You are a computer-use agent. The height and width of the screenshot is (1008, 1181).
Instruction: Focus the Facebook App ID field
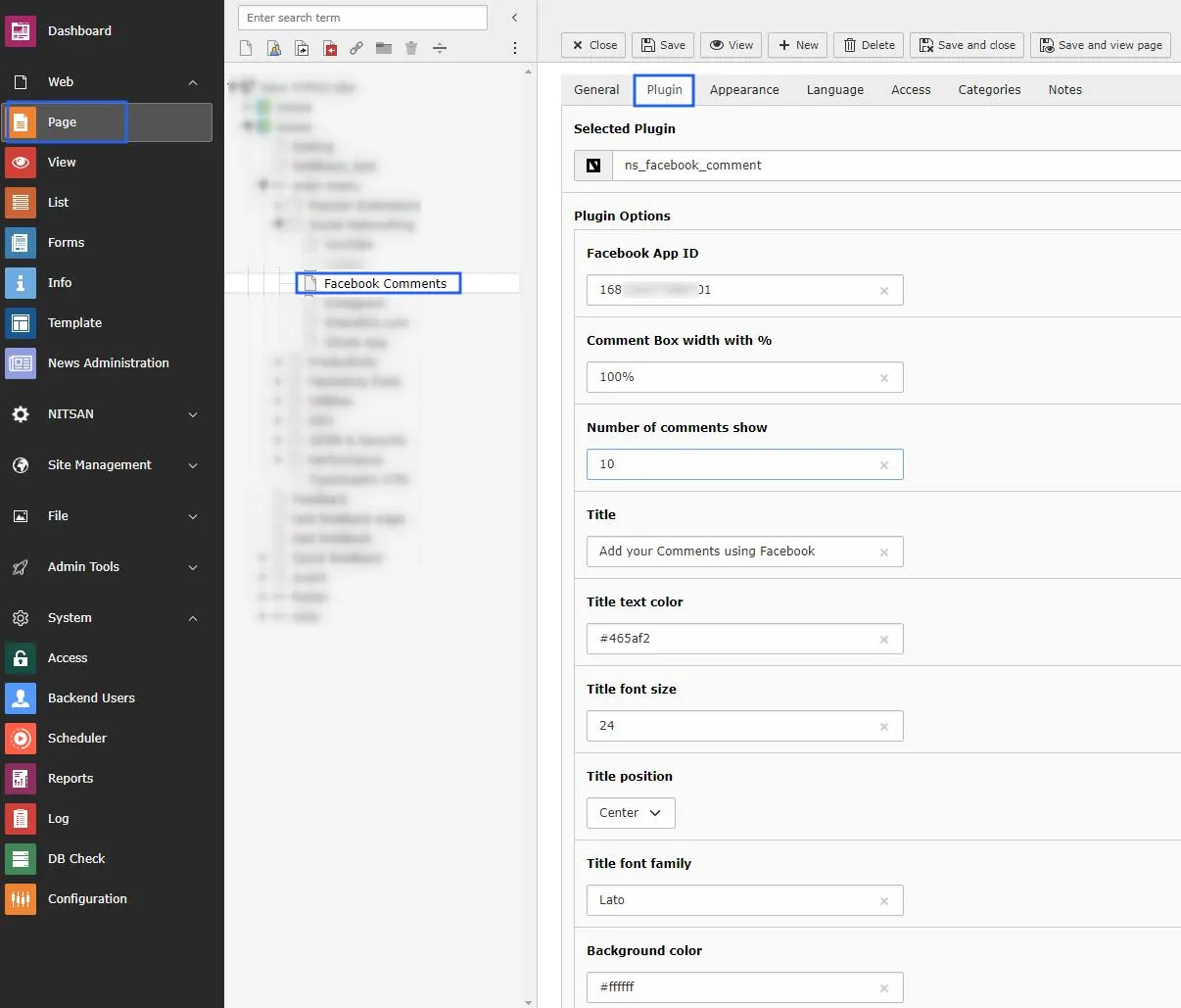(744, 290)
